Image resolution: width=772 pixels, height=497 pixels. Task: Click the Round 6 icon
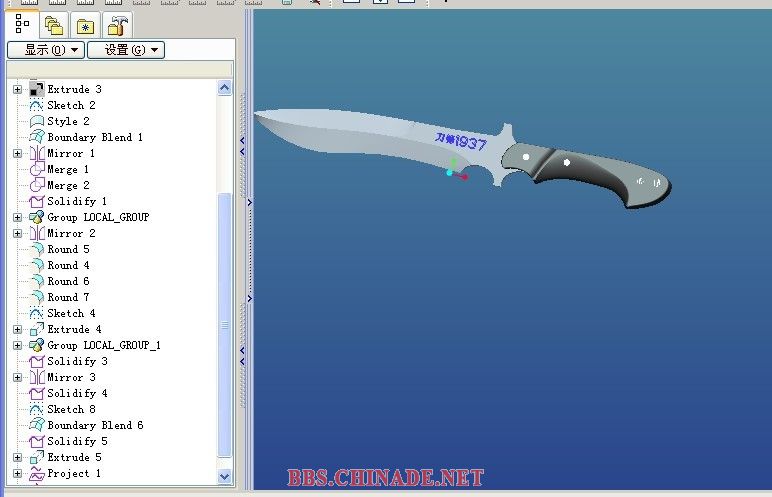pyautogui.click(x=36, y=281)
